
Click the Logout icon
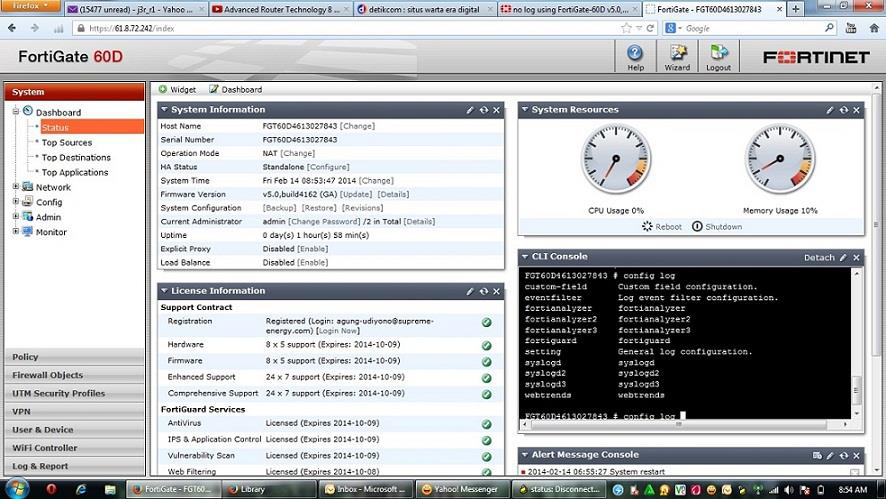[719, 57]
